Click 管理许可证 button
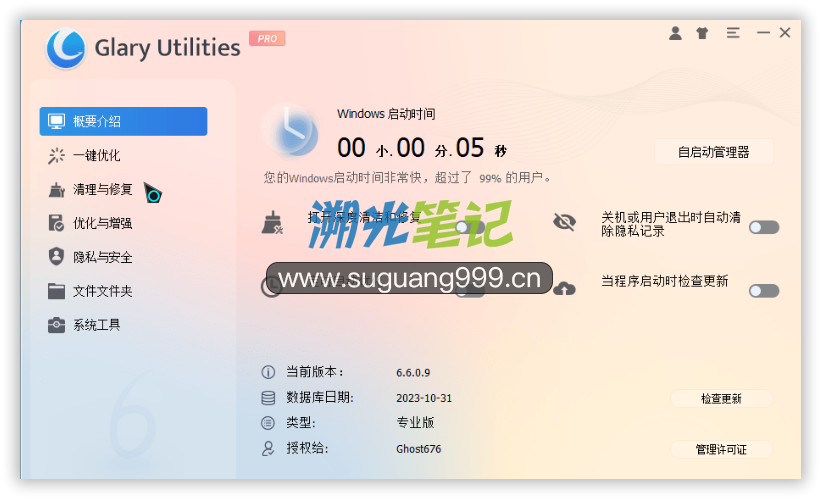 coord(721,450)
